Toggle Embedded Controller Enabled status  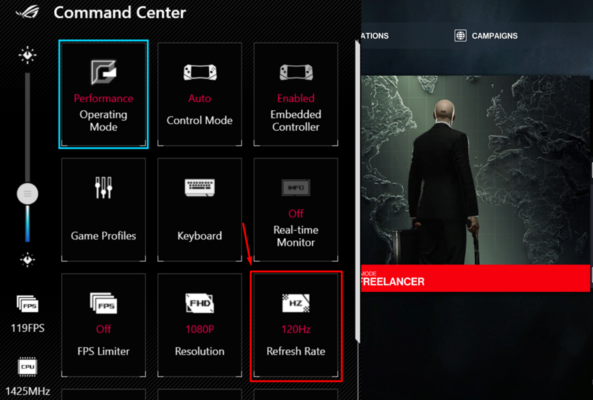(x=296, y=98)
